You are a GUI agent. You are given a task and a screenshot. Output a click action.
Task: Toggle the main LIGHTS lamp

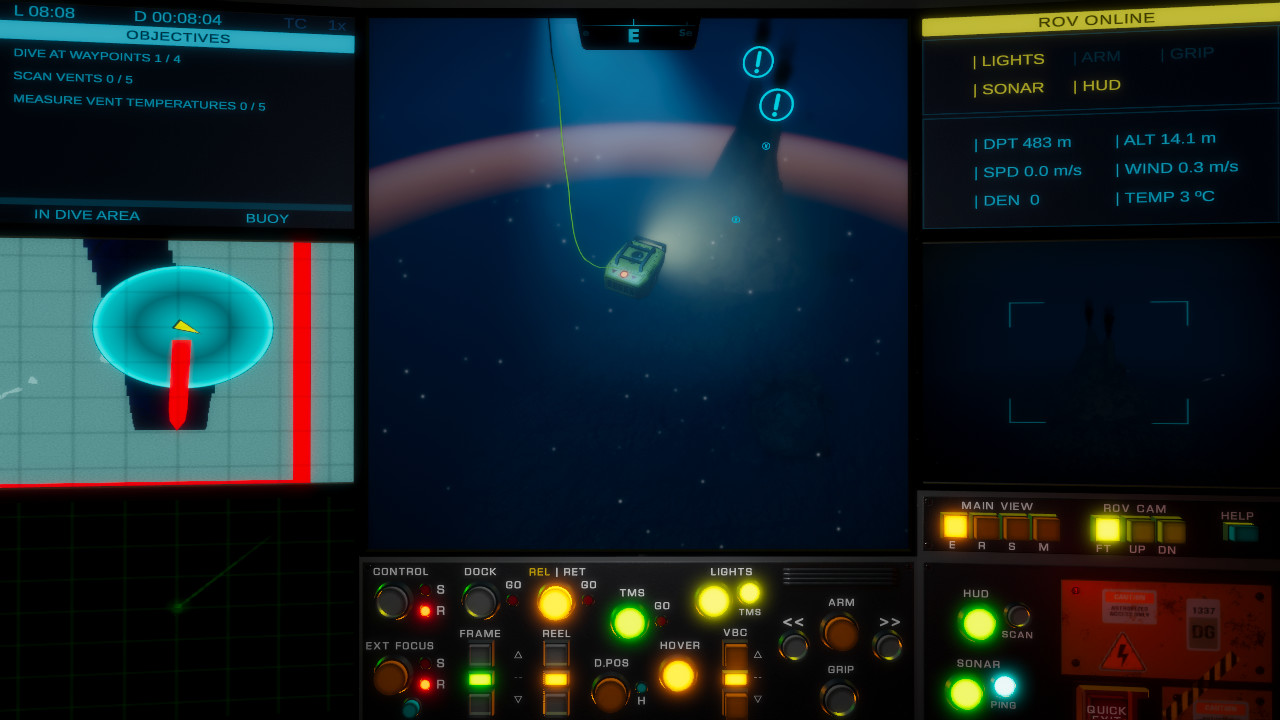[x=712, y=599]
